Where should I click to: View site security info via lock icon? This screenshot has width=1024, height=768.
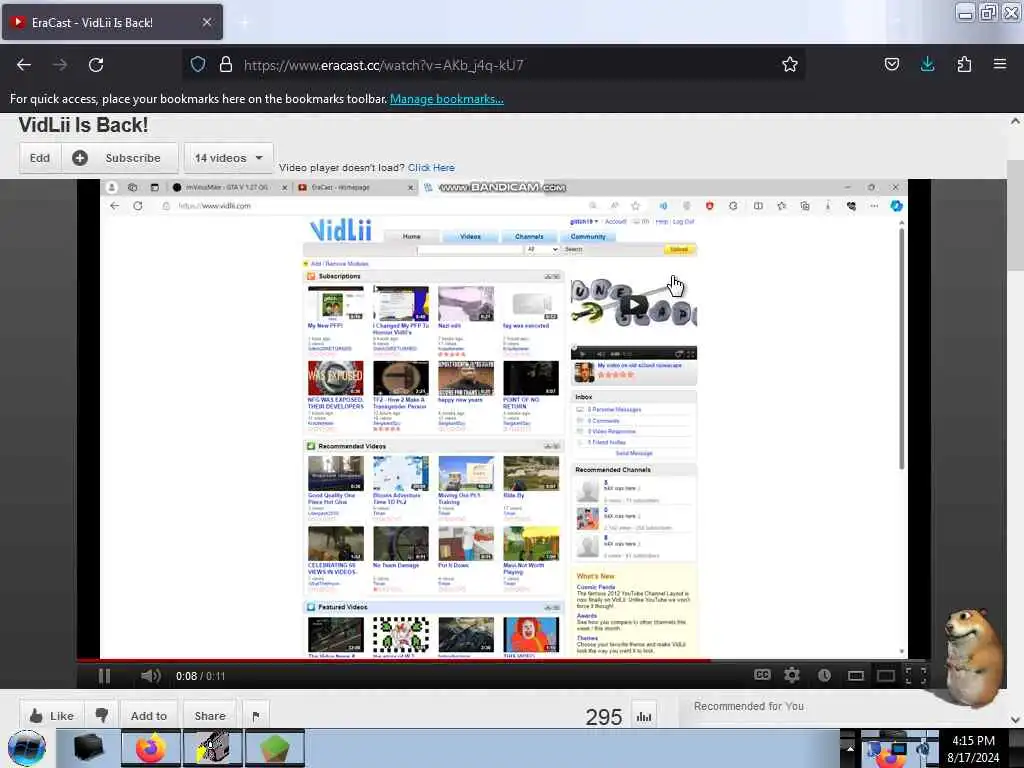pyautogui.click(x=225, y=64)
